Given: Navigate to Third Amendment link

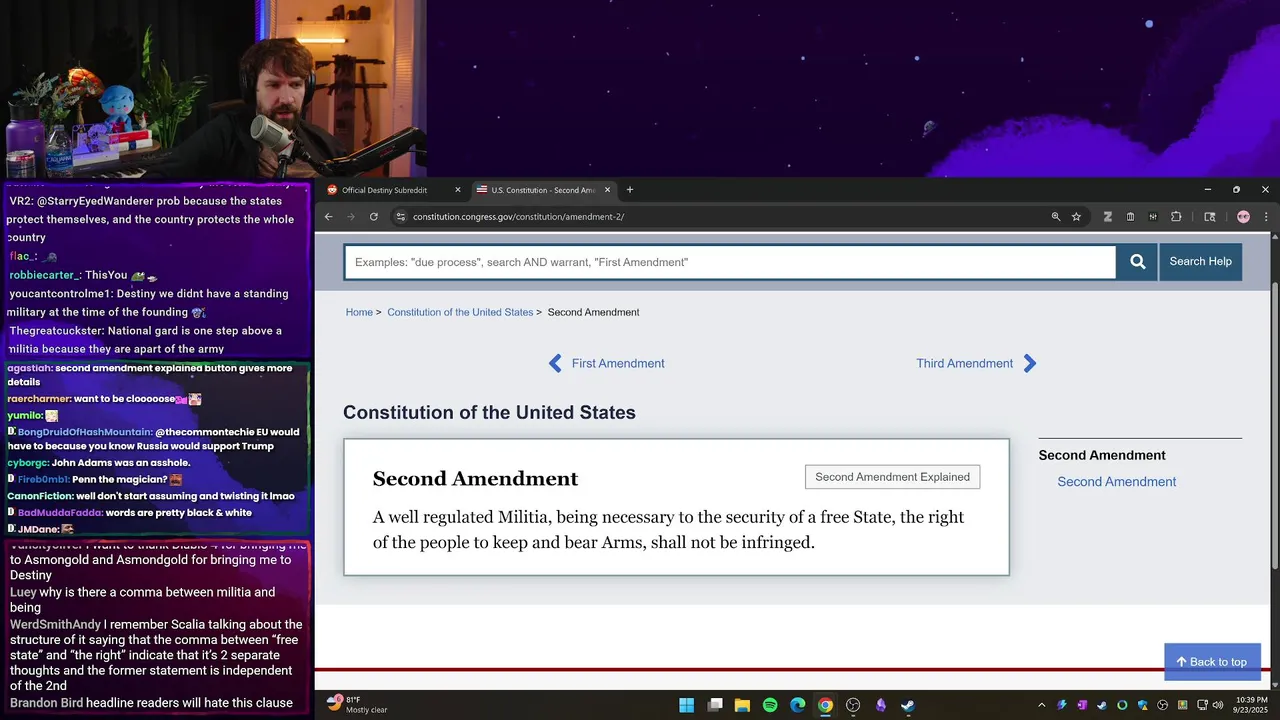Looking at the screenshot, I should tap(965, 364).
